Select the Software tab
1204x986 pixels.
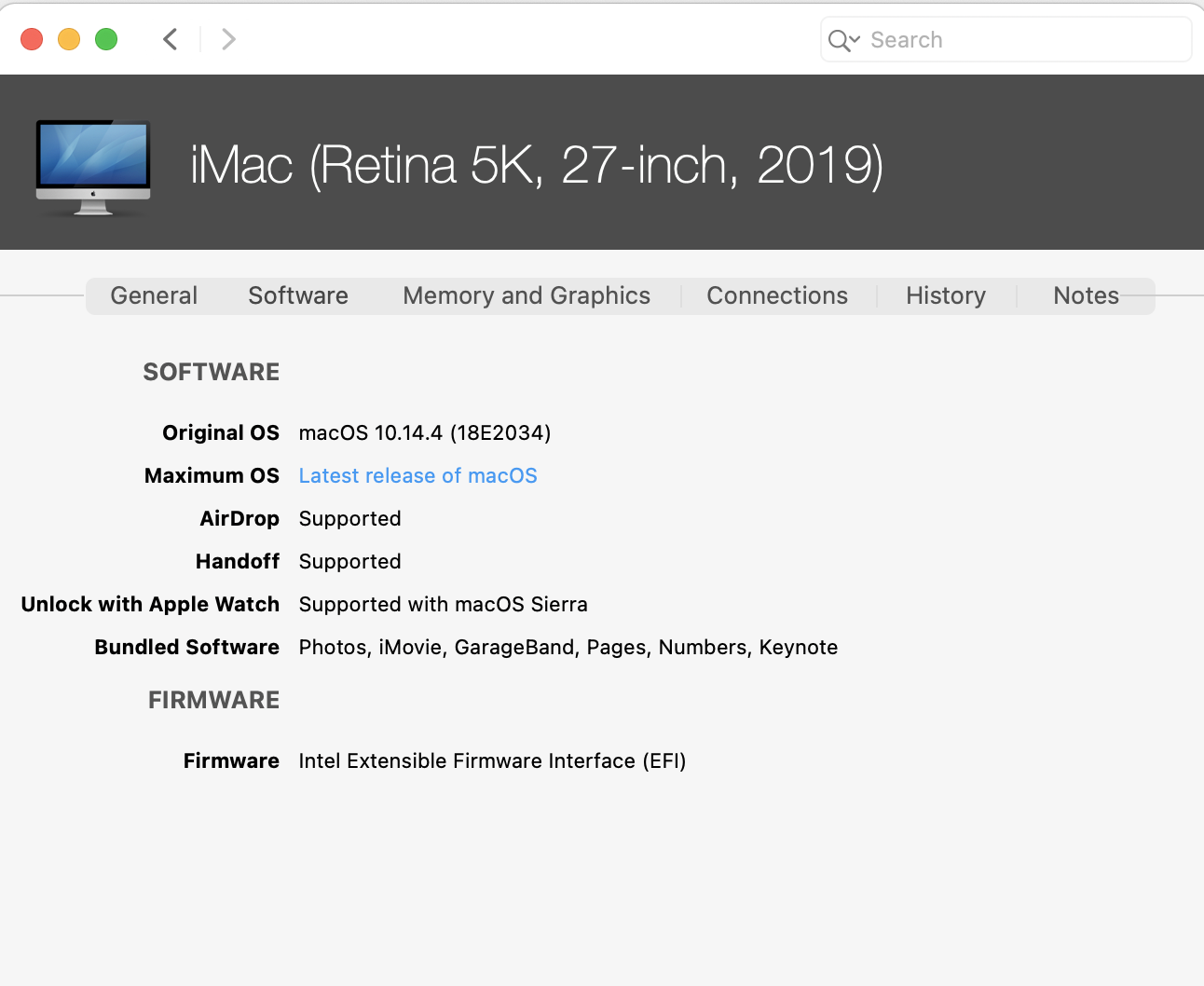tap(298, 295)
